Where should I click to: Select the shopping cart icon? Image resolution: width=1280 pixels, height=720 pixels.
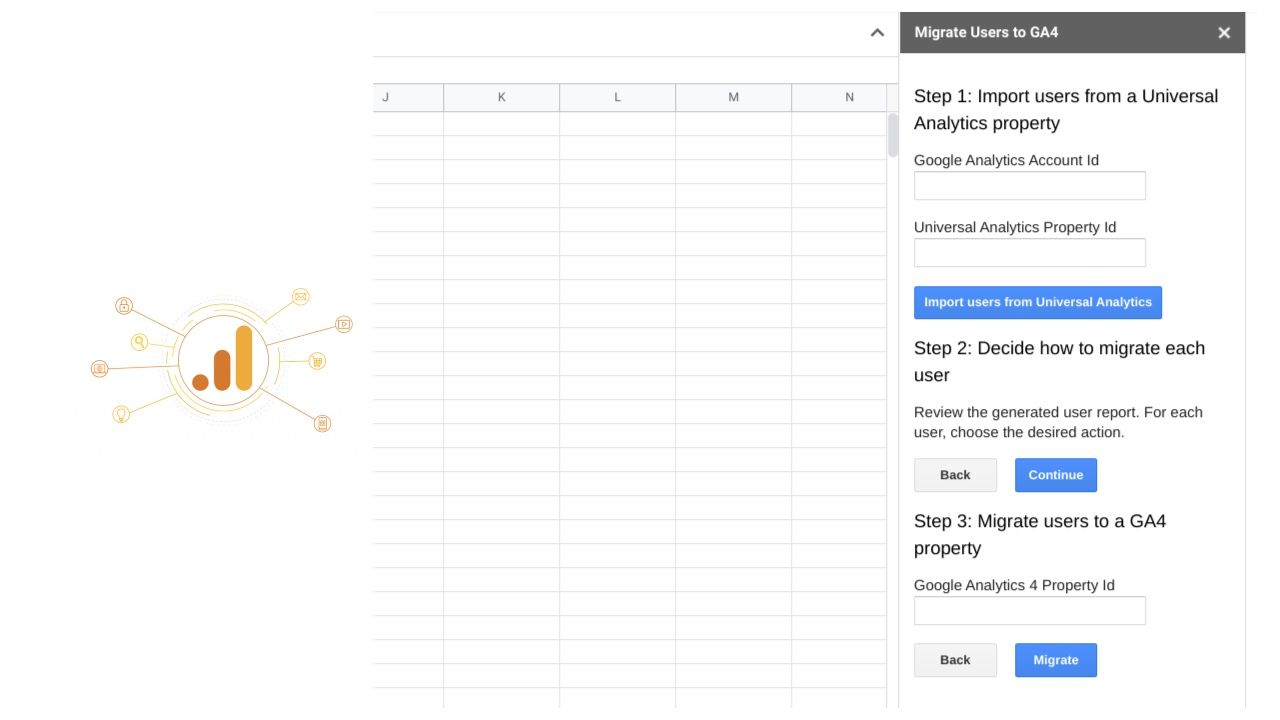click(317, 363)
